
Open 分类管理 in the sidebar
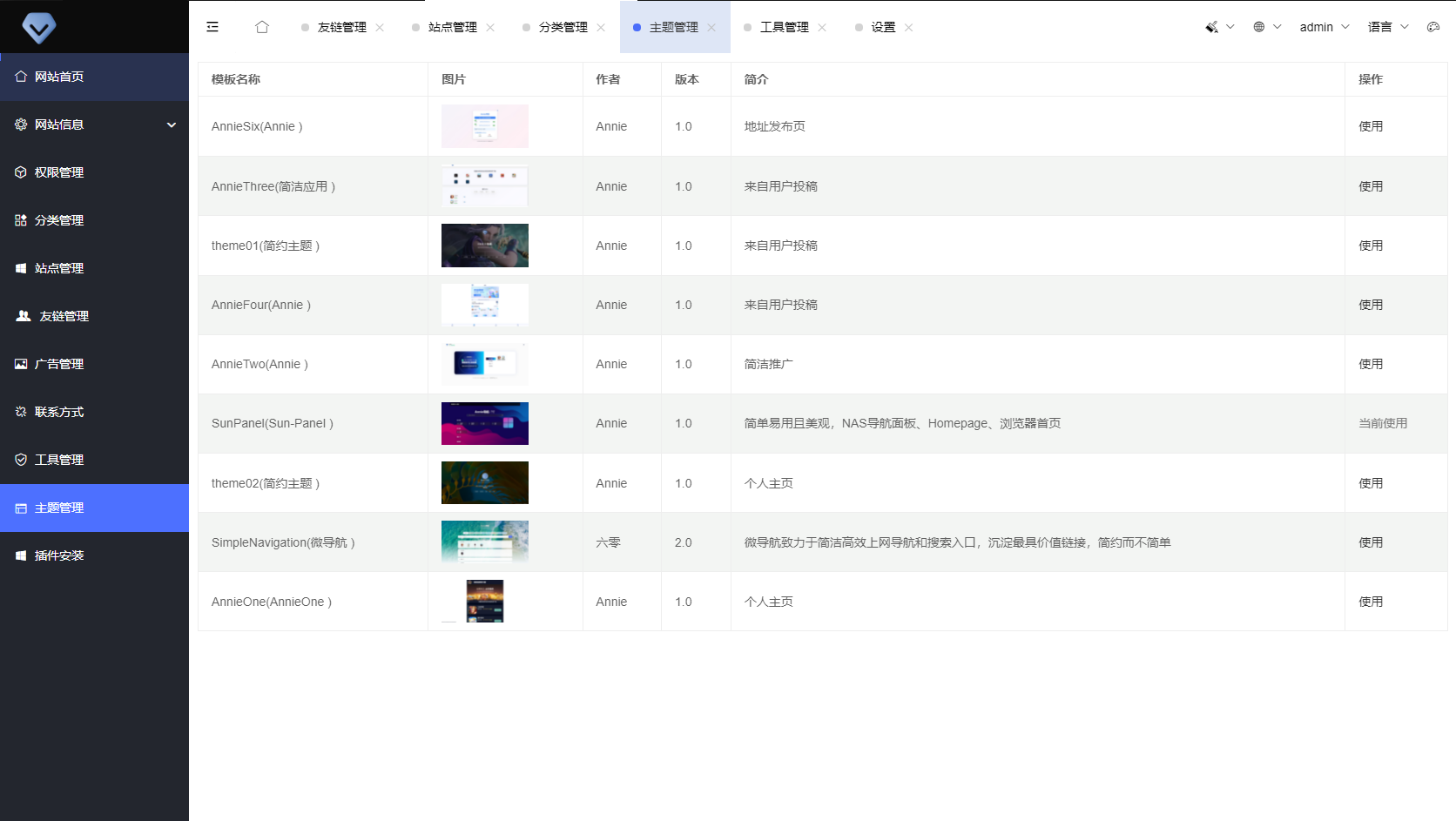(x=94, y=220)
